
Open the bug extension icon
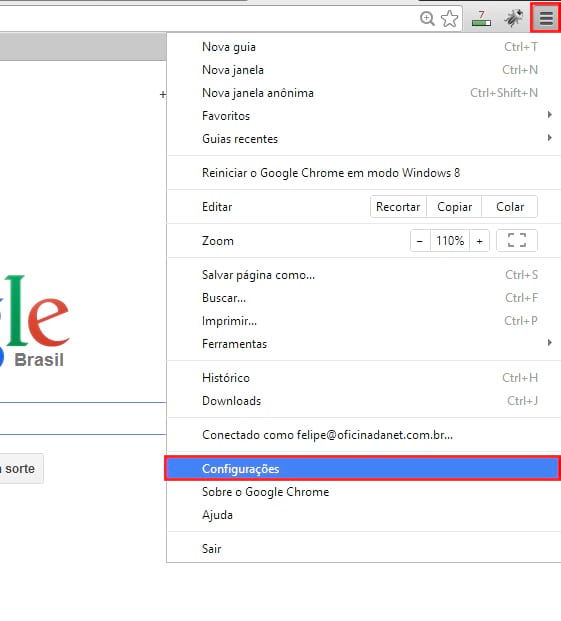coord(514,18)
